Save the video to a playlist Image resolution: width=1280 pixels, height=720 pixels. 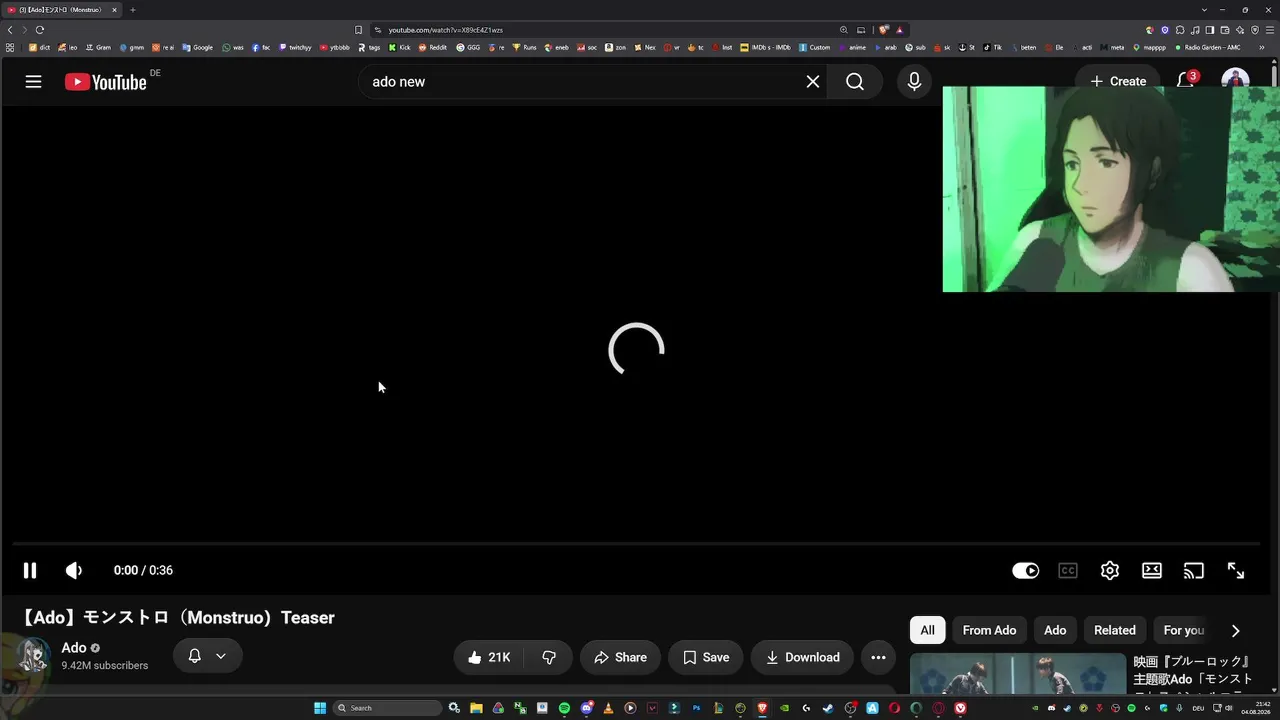pyautogui.click(x=706, y=657)
